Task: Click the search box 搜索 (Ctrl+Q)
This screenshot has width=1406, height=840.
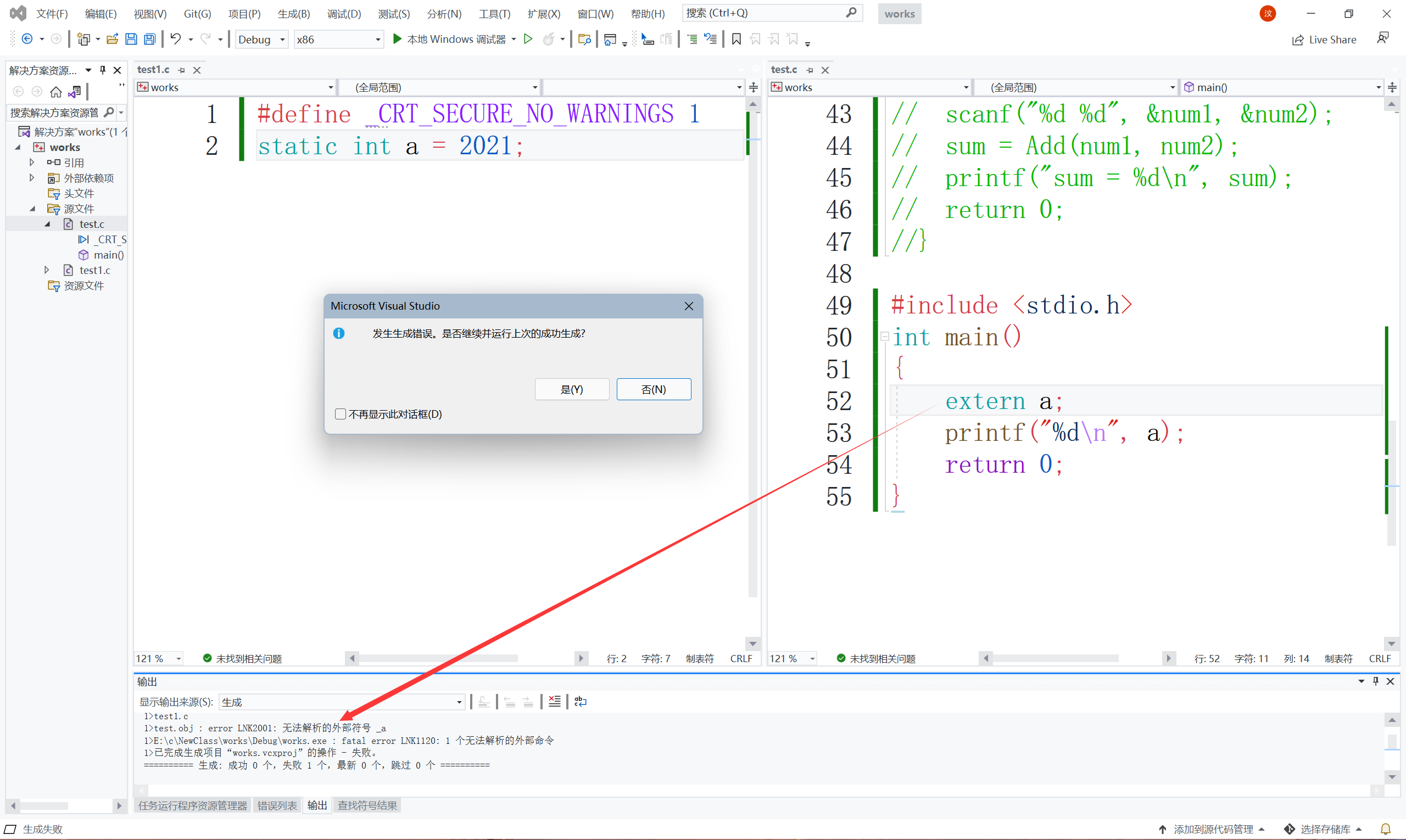Action: click(x=765, y=13)
